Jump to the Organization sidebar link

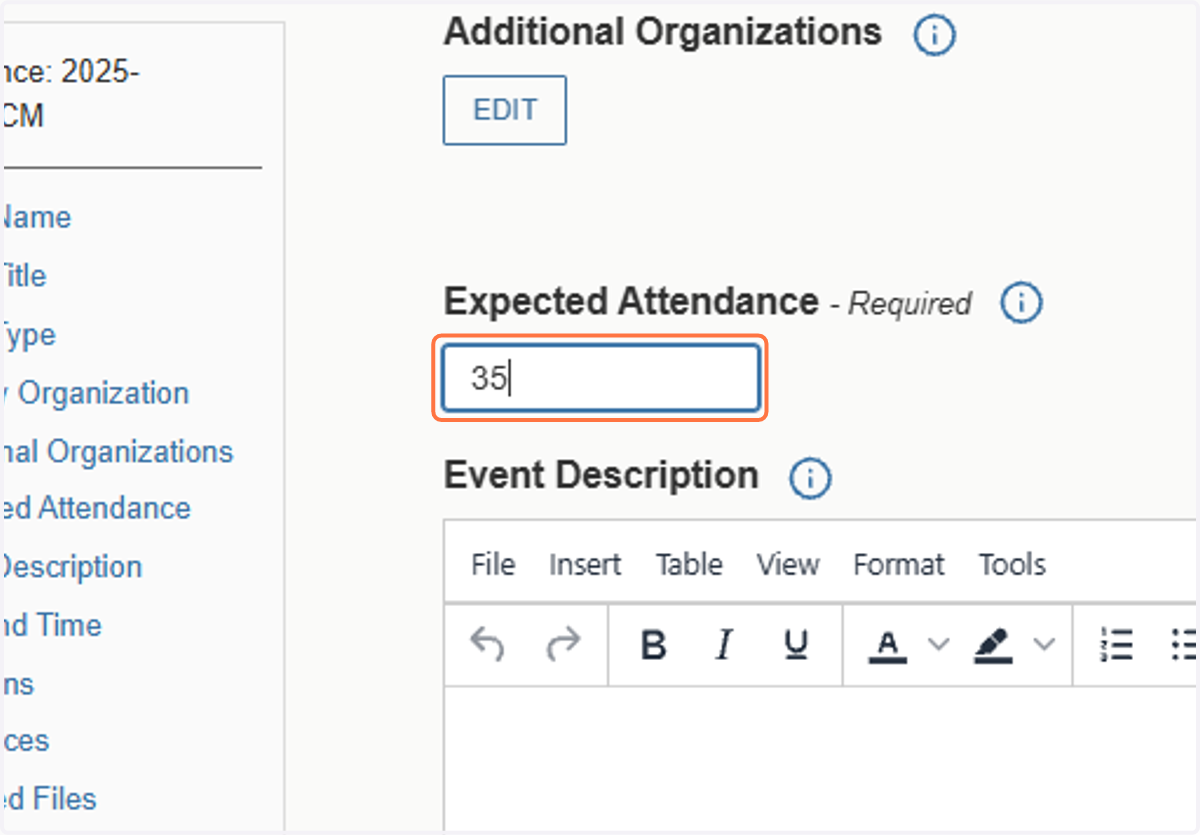tap(96, 393)
